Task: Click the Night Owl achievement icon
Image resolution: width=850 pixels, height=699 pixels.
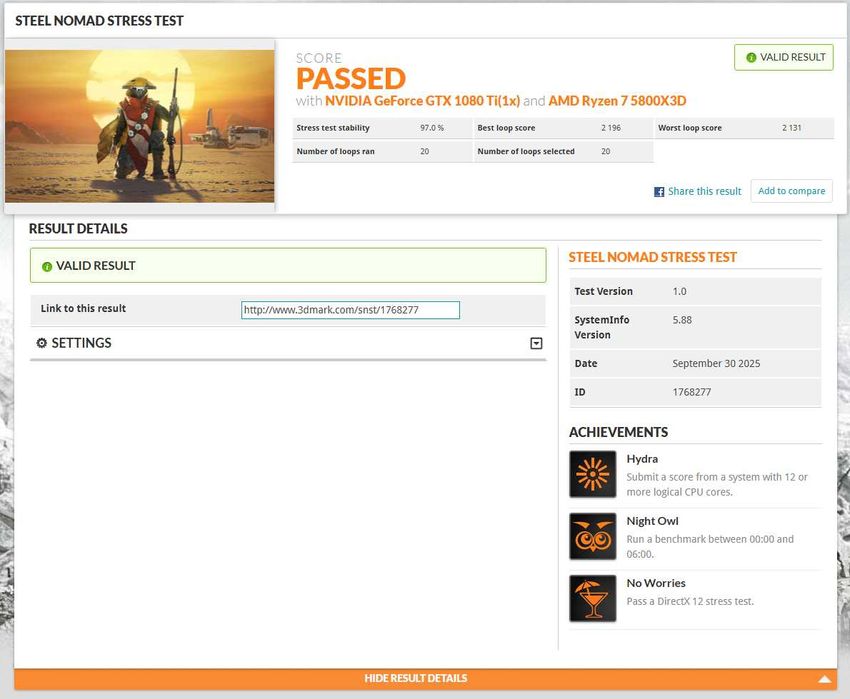Action: (x=593, y=536)
